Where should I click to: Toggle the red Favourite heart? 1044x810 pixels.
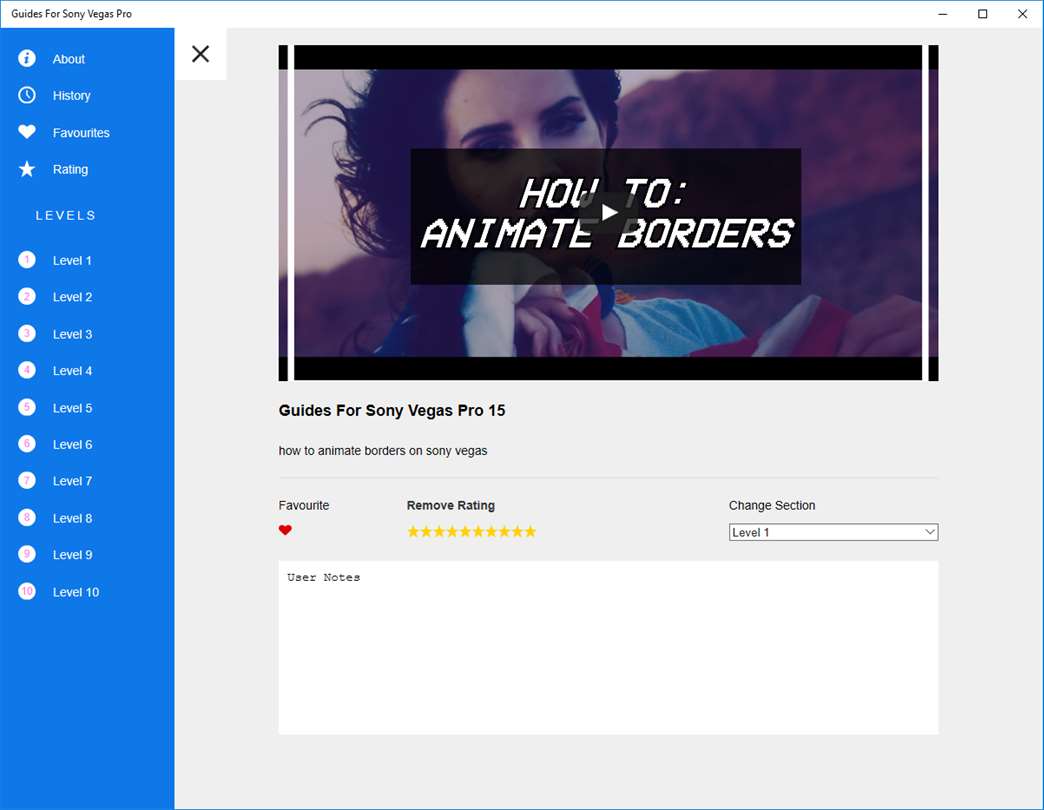[285, 530]
